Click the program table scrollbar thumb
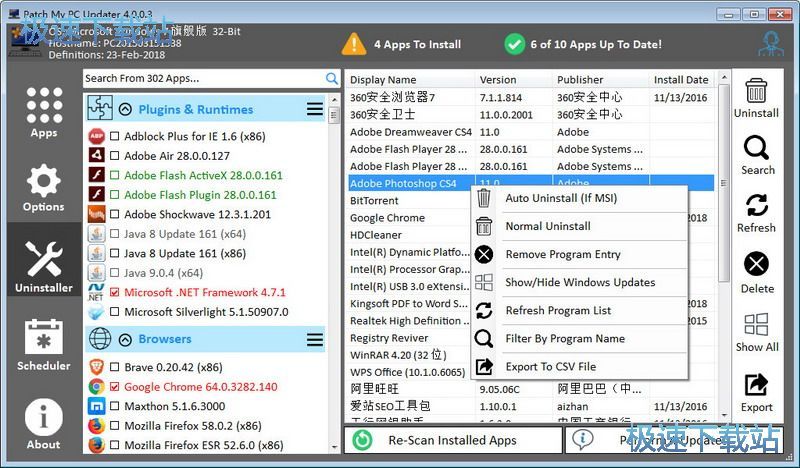This screenshot has width=800, height=468. pyautogui.click(x=723, y=183)
